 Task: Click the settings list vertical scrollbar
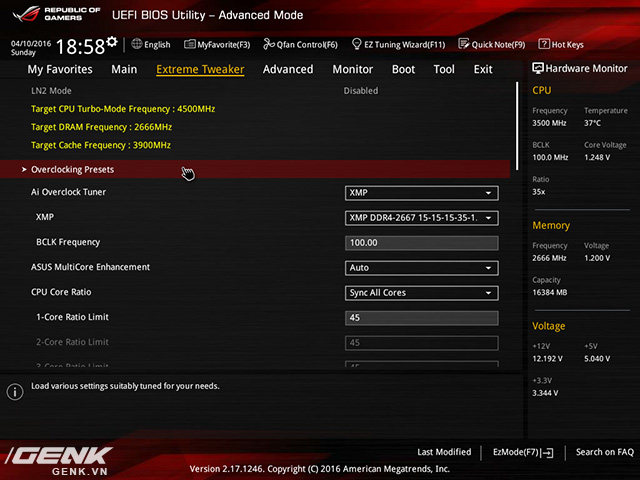[x=517, y=125]
